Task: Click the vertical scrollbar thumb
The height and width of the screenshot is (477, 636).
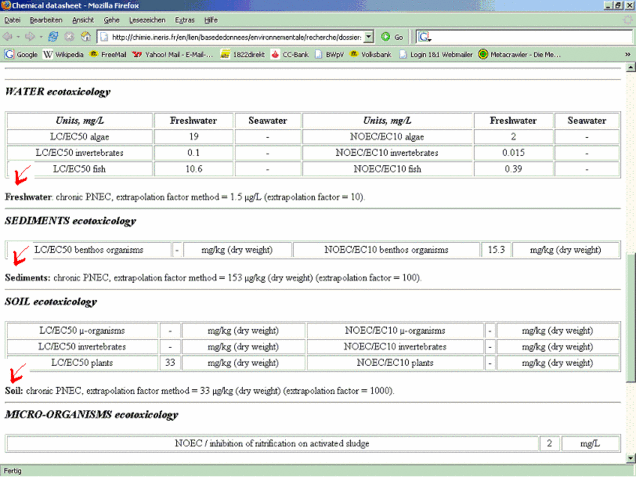Action: [630, 318]
